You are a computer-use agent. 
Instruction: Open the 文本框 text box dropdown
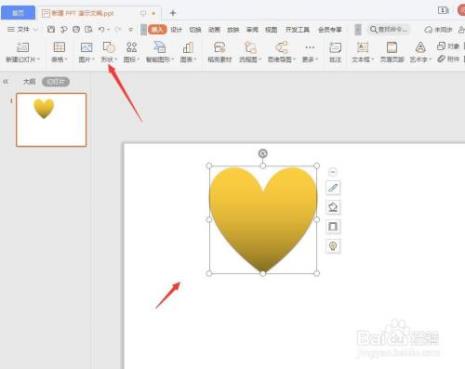coord(363,52)
